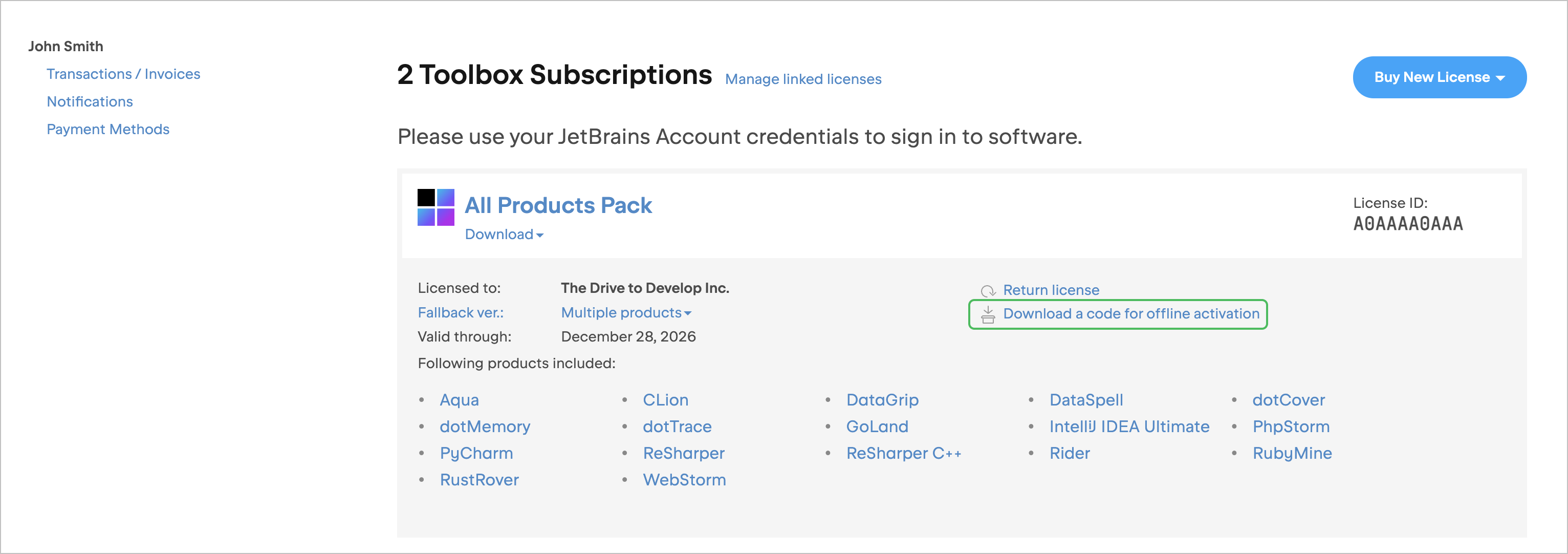Open the dotCover product link
This screenshot has width=1568, height=554.
[x=1288, y=400]
